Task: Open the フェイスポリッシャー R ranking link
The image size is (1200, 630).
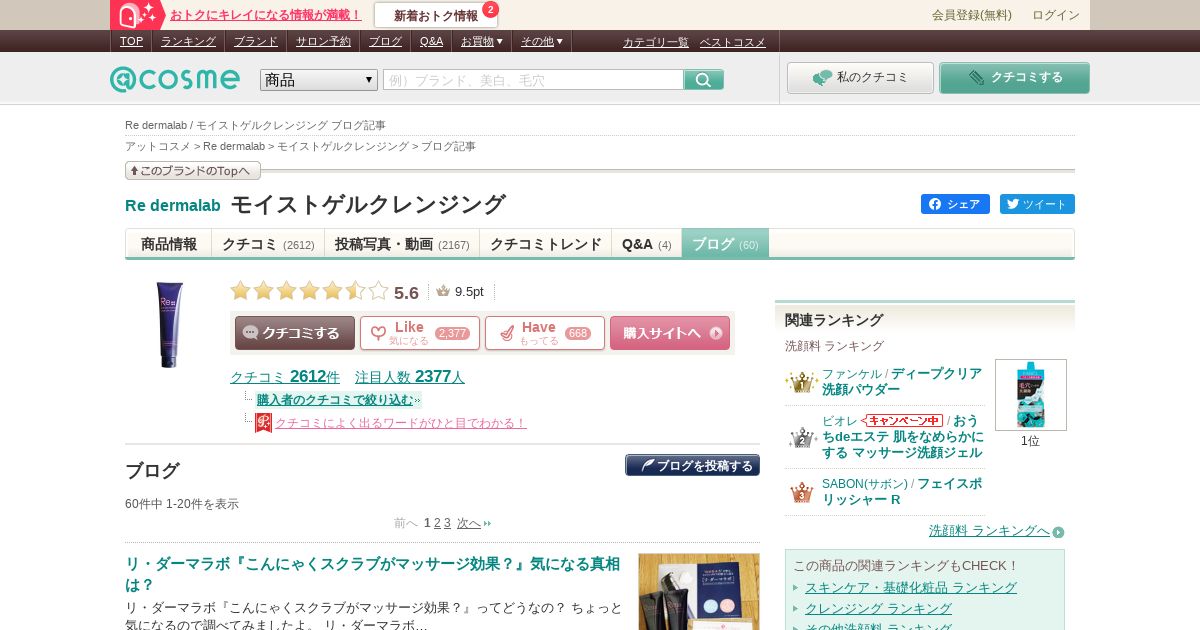Action: pyautogui.click(x=902, y=491)
